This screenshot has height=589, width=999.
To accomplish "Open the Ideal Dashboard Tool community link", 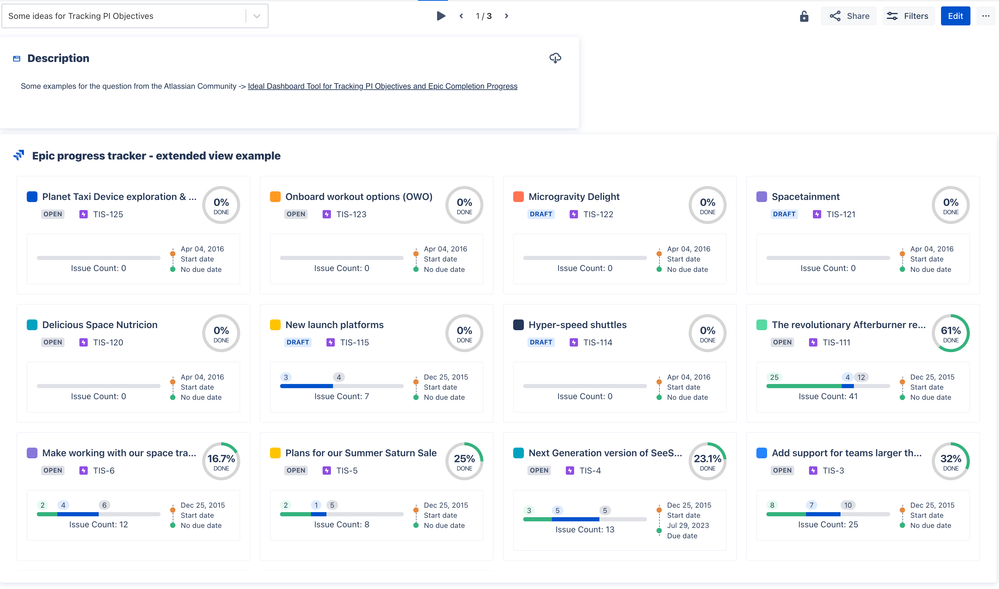I will pos(382,86).
